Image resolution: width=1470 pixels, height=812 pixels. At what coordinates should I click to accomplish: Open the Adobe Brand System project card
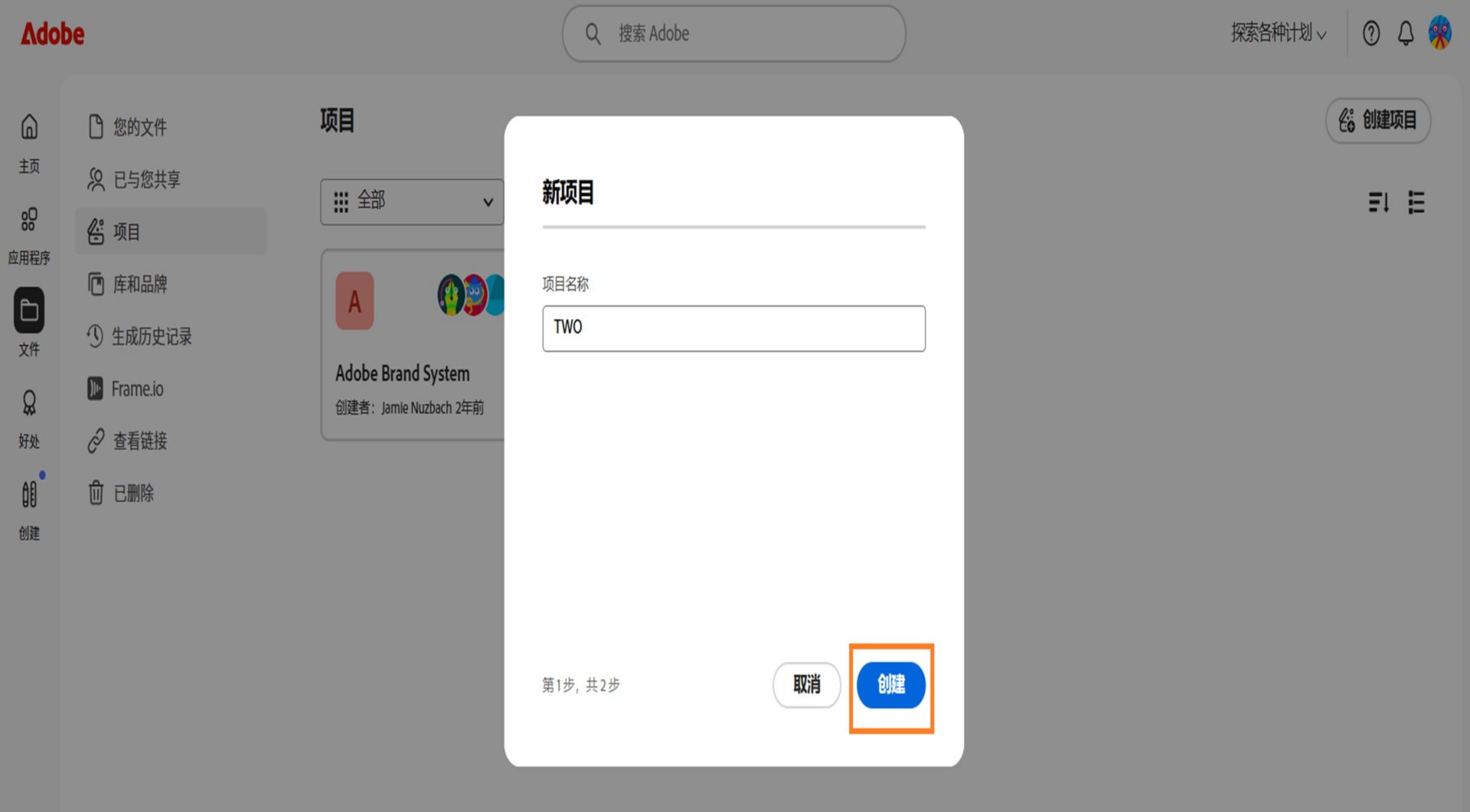[x=413, y=344]
